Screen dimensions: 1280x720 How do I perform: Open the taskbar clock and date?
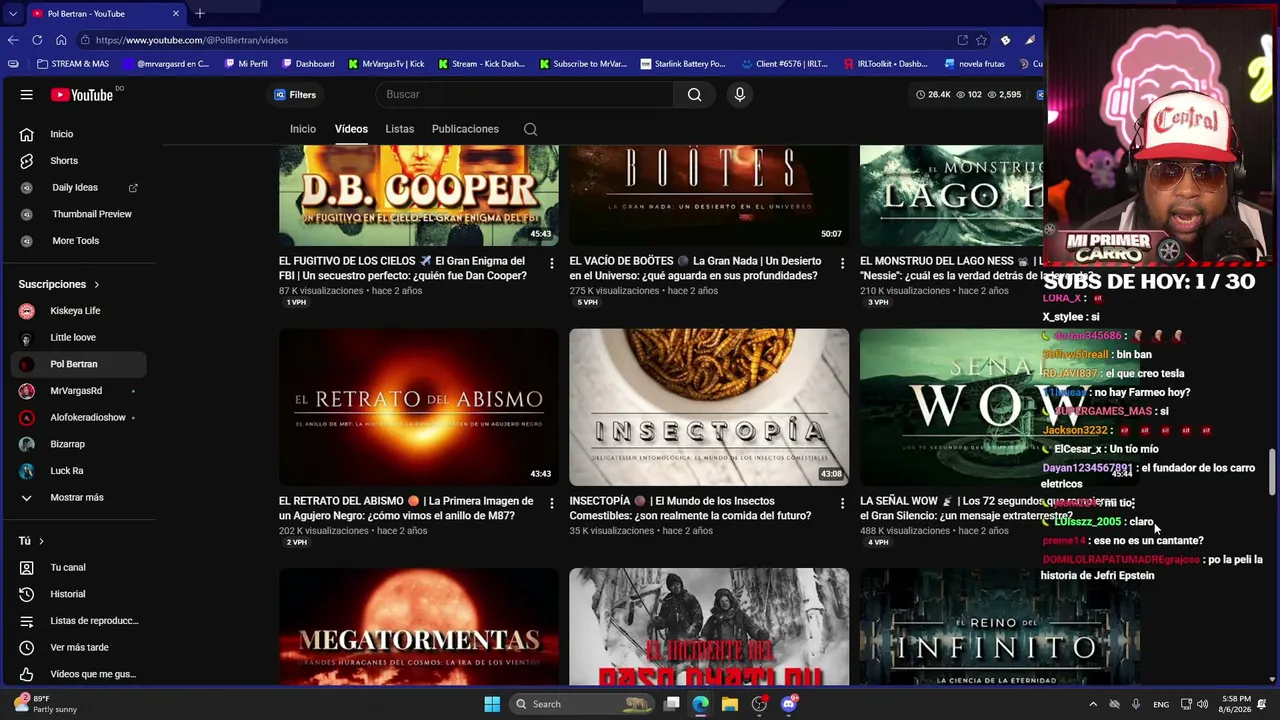(x=1236, y=704)
